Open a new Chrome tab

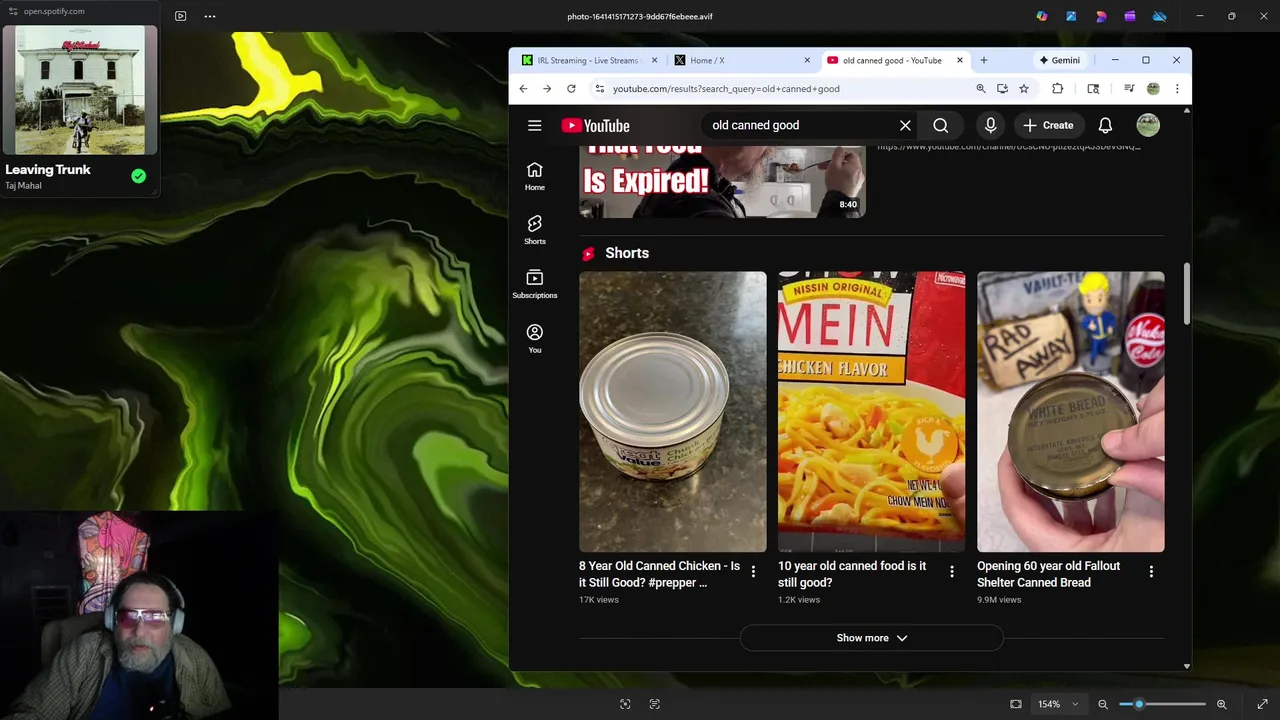984,60
